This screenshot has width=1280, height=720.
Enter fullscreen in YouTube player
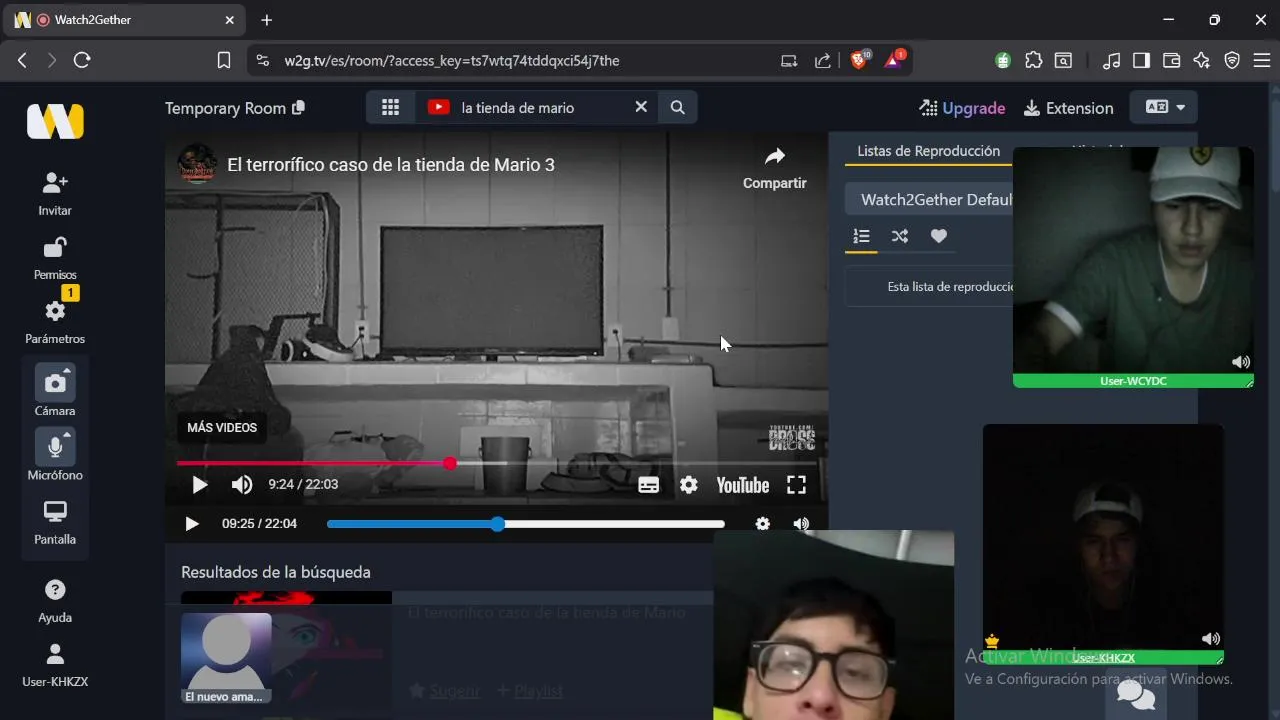coord(796,485)
